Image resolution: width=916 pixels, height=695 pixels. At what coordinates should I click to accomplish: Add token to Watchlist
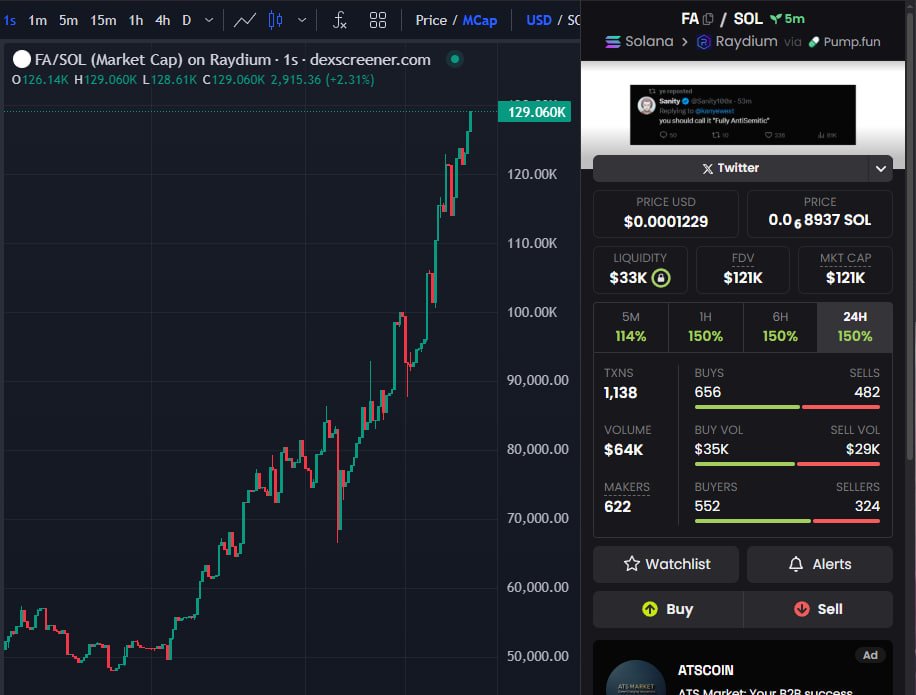pyautogui.click(x=666, y=564)
